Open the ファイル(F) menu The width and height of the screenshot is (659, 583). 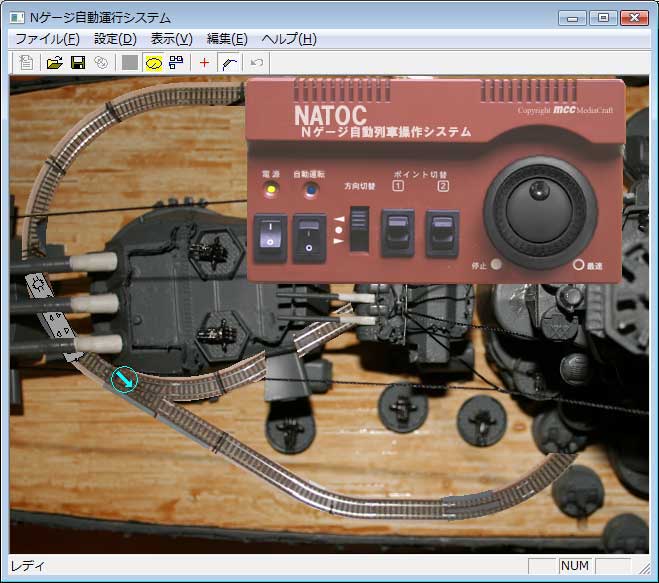(47, 40)
